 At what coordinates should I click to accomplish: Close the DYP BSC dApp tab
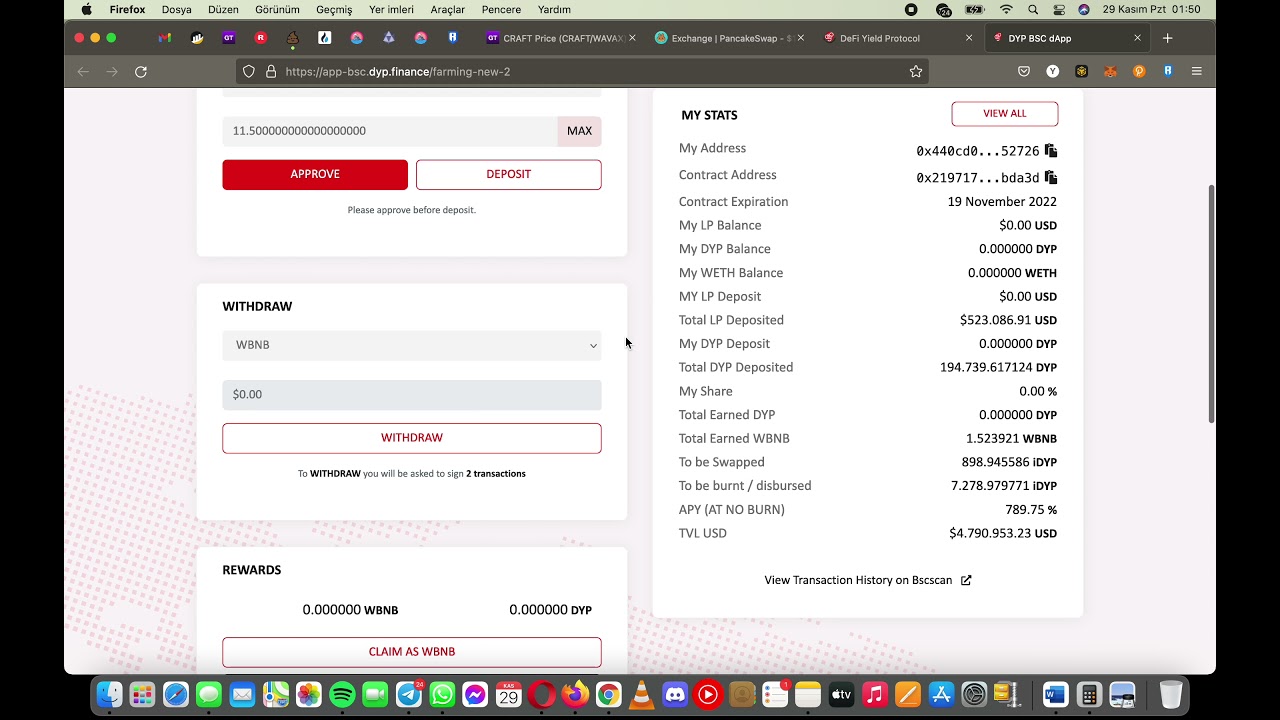1137,38
